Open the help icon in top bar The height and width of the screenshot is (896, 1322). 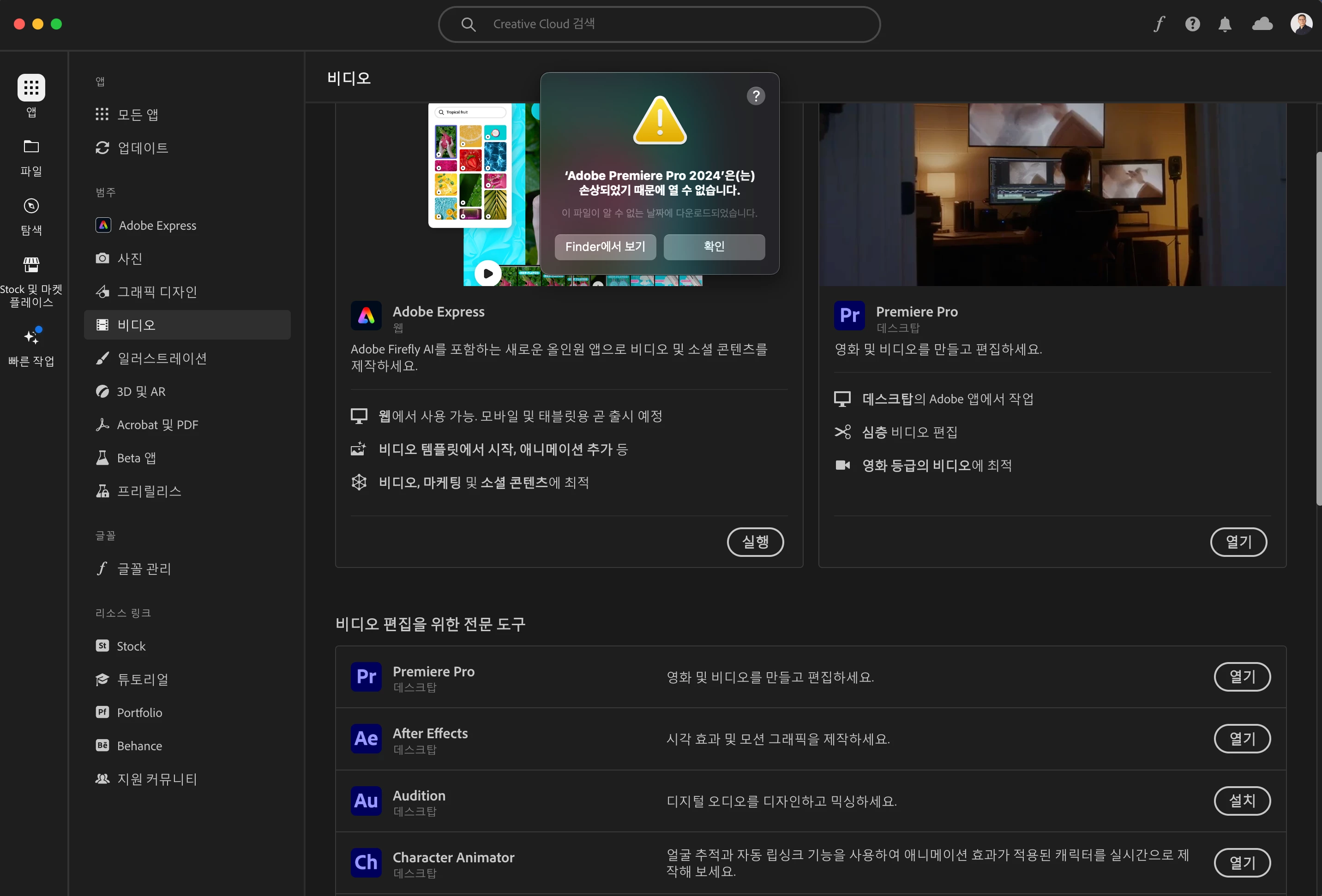[x=1192, y=24]
